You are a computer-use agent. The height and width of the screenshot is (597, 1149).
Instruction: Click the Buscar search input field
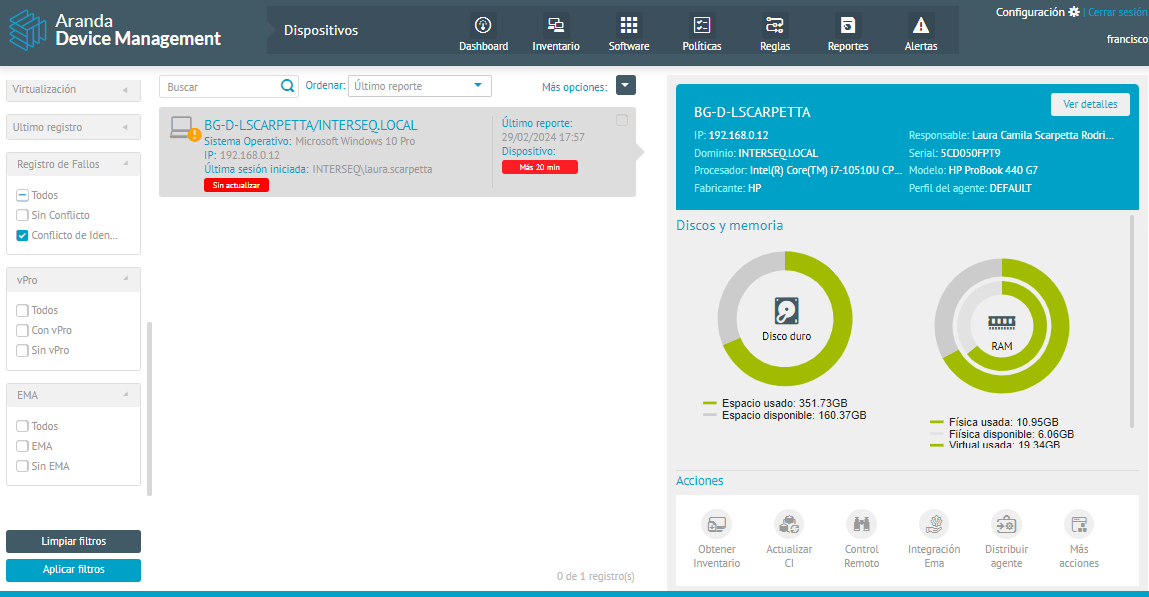click(x=221, y=86)
